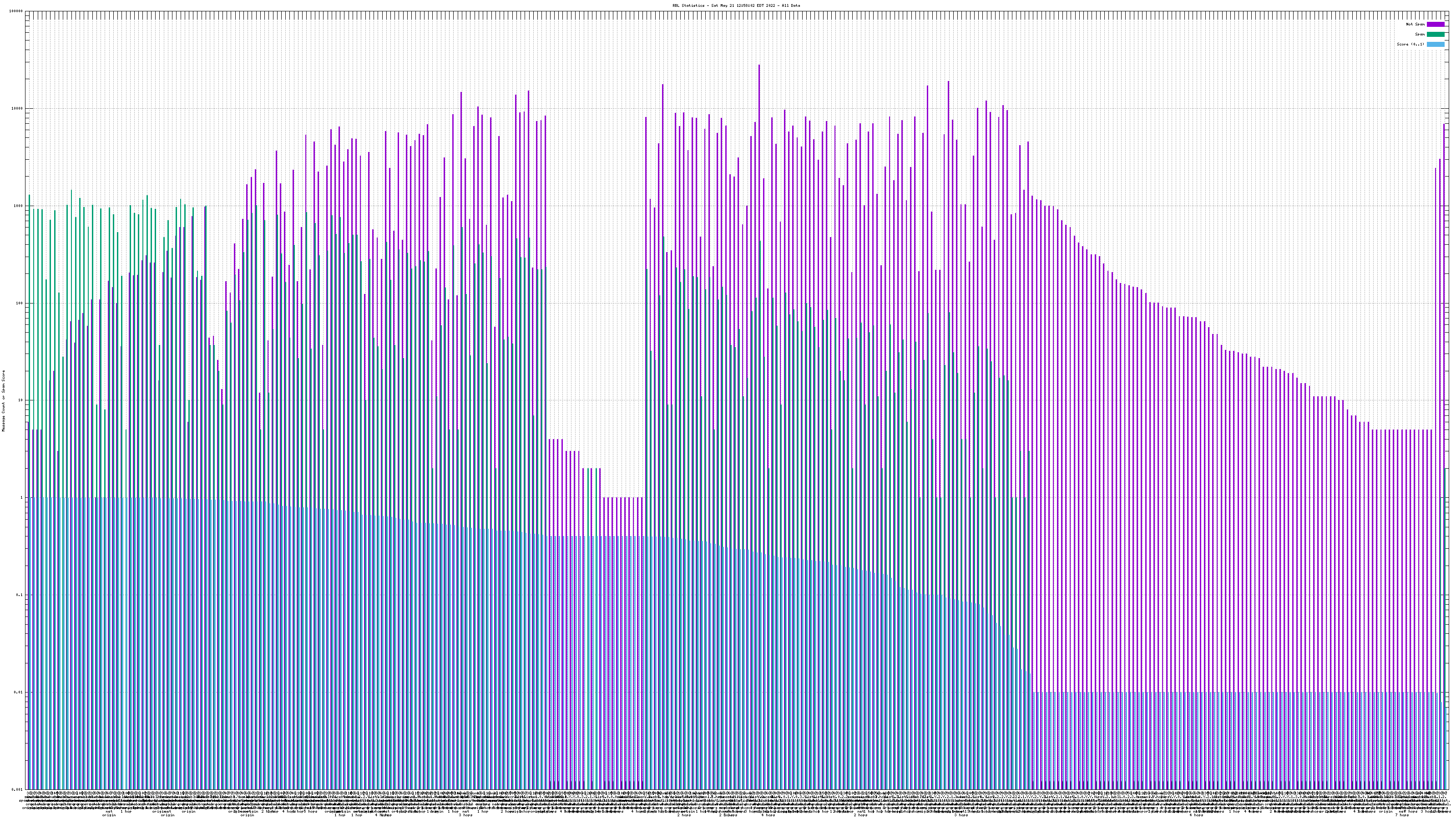Click the blue Score (0..1) legend swatch

click(1435, 44)
